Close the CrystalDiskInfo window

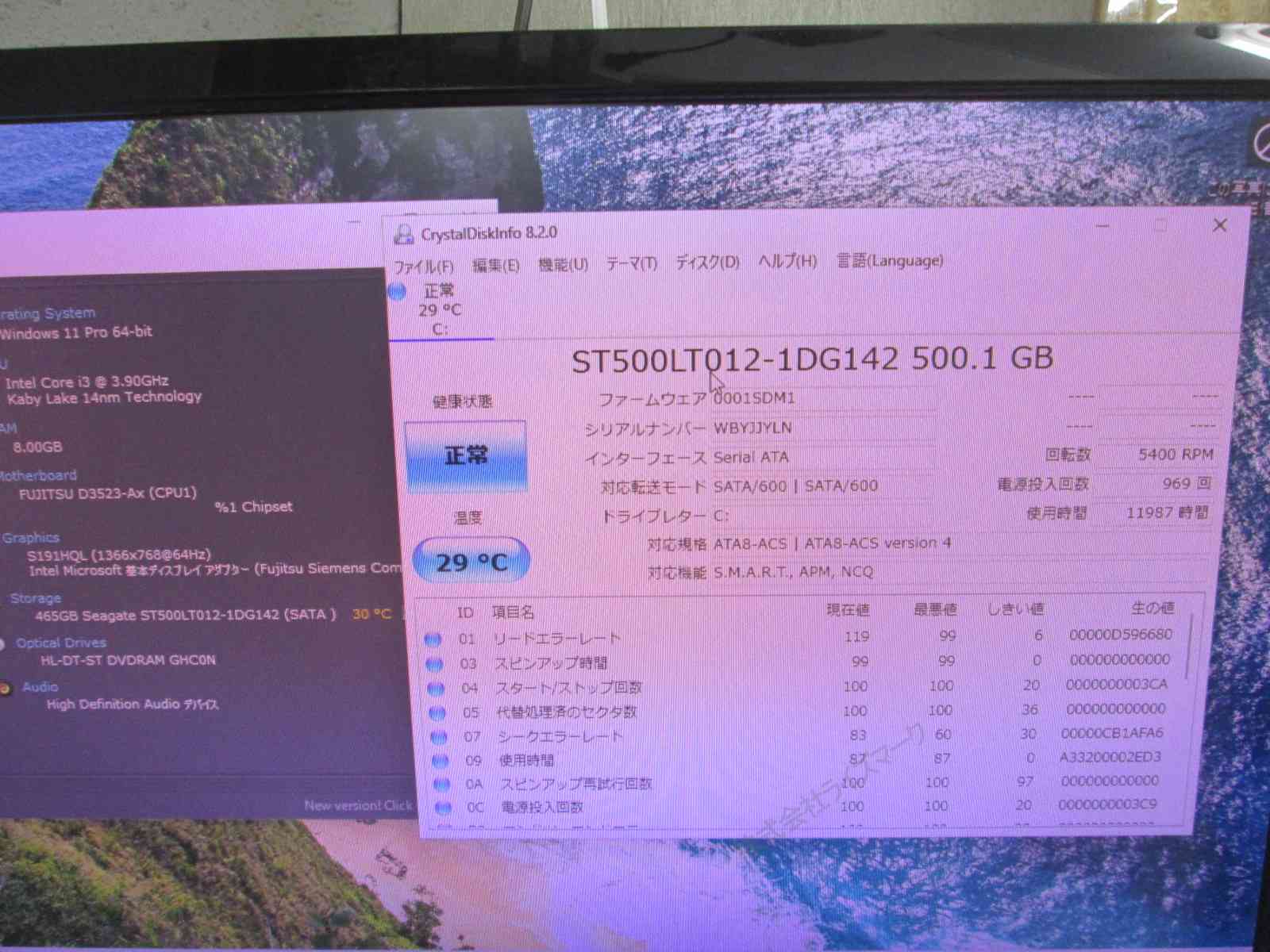point(1220,226)
